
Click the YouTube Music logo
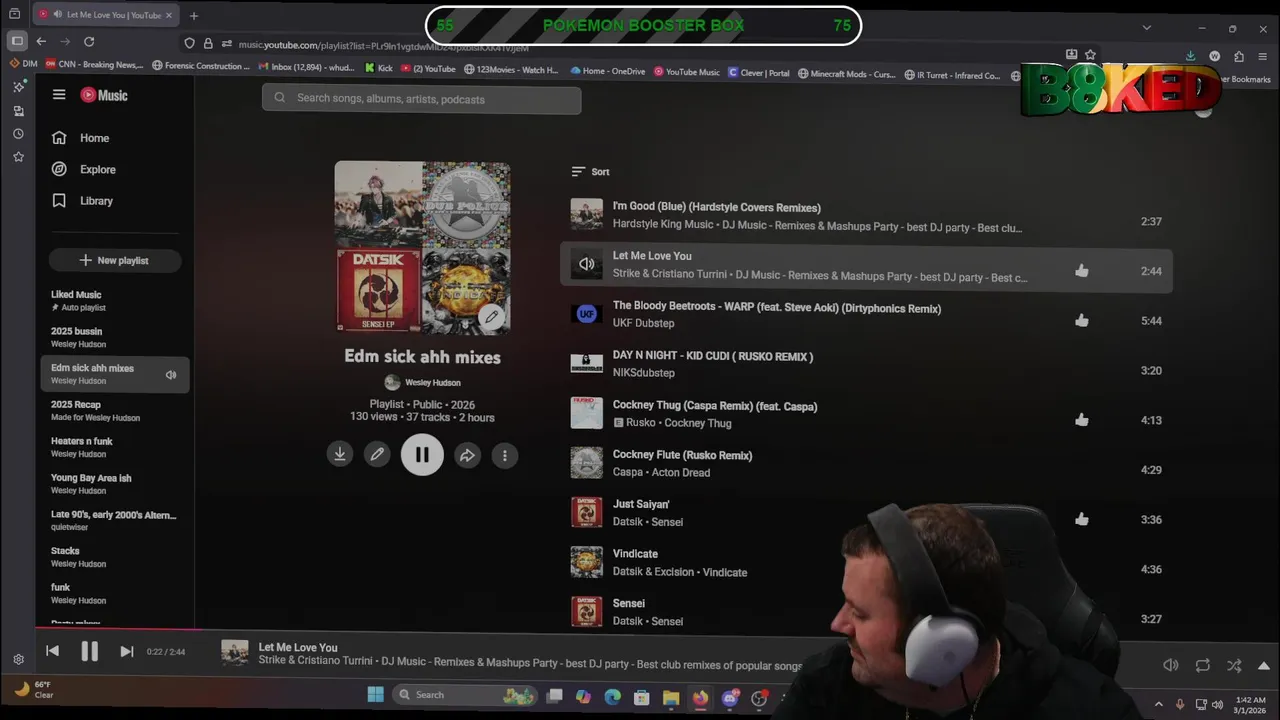104,95
